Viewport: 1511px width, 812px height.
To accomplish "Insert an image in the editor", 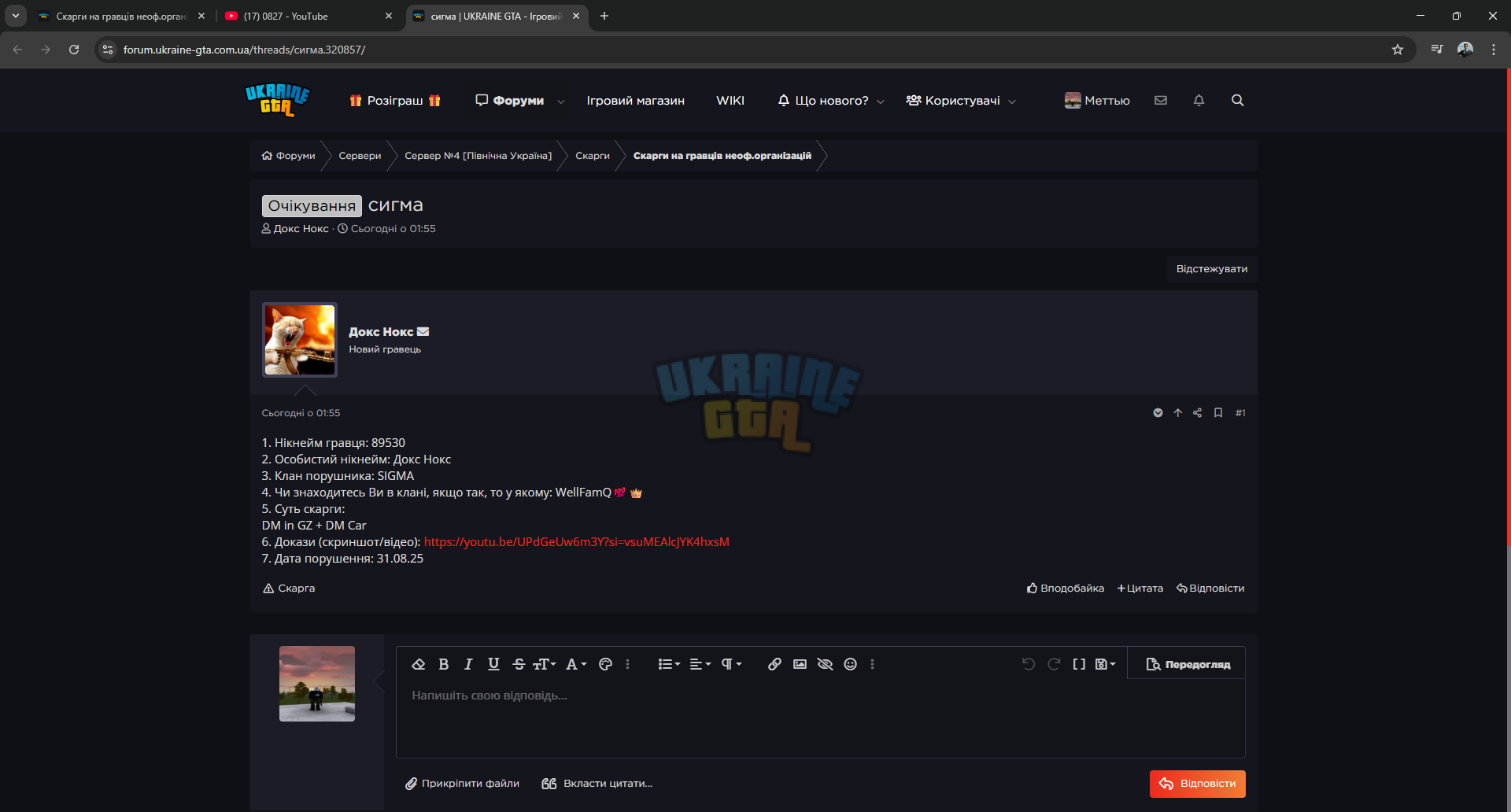I will [x=800, y=664].
